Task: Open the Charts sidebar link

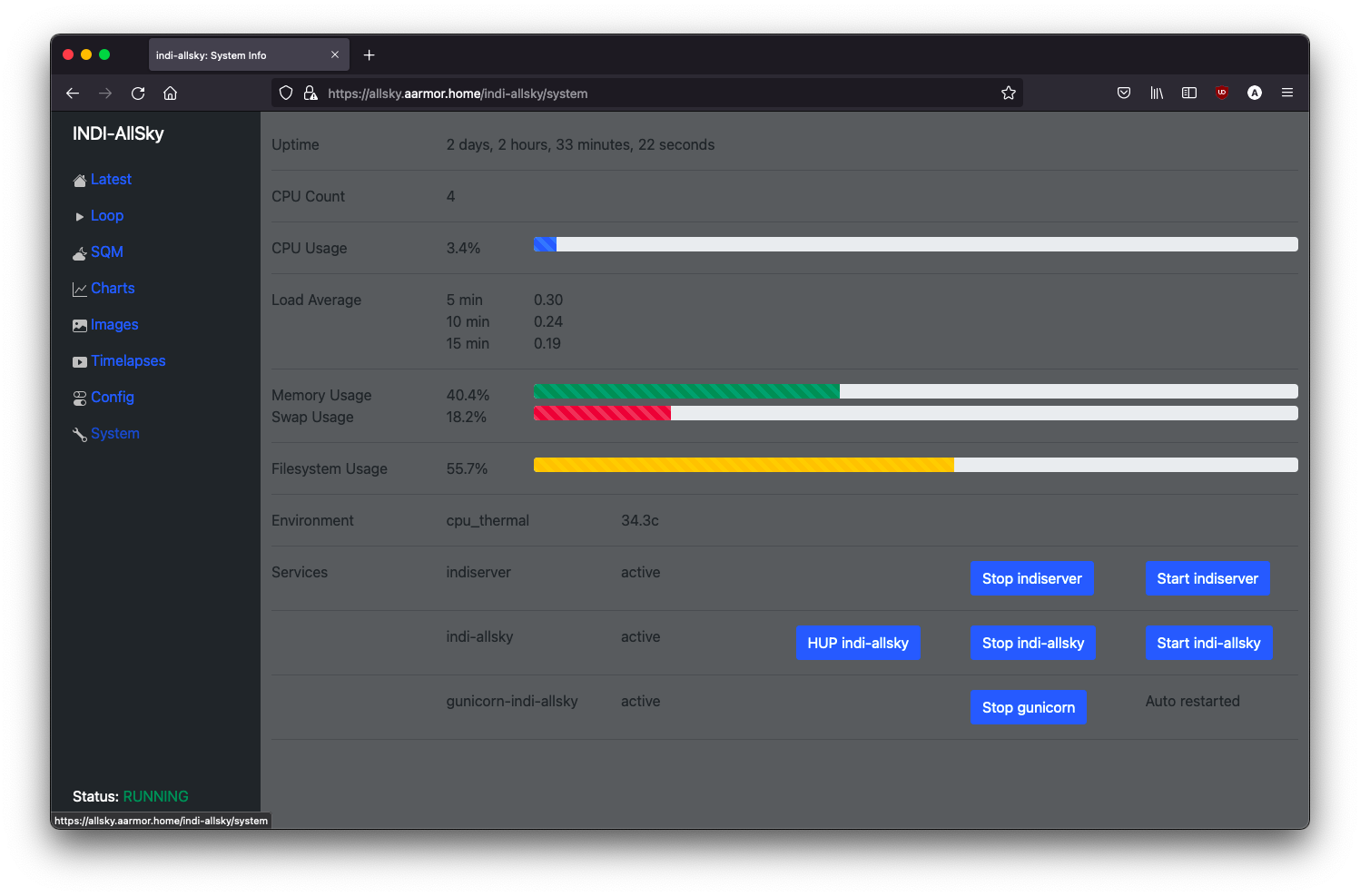Action: [113, 289]
